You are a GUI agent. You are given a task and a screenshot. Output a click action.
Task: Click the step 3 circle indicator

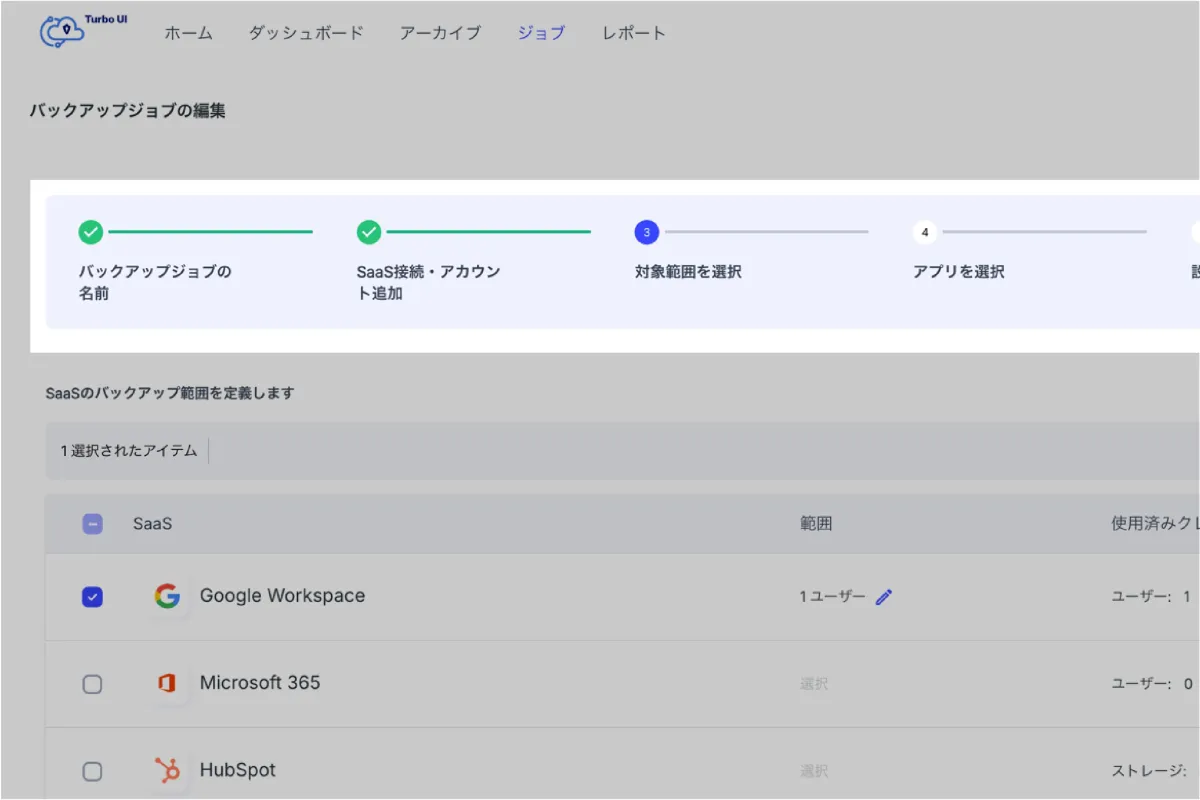coord(646,232)
